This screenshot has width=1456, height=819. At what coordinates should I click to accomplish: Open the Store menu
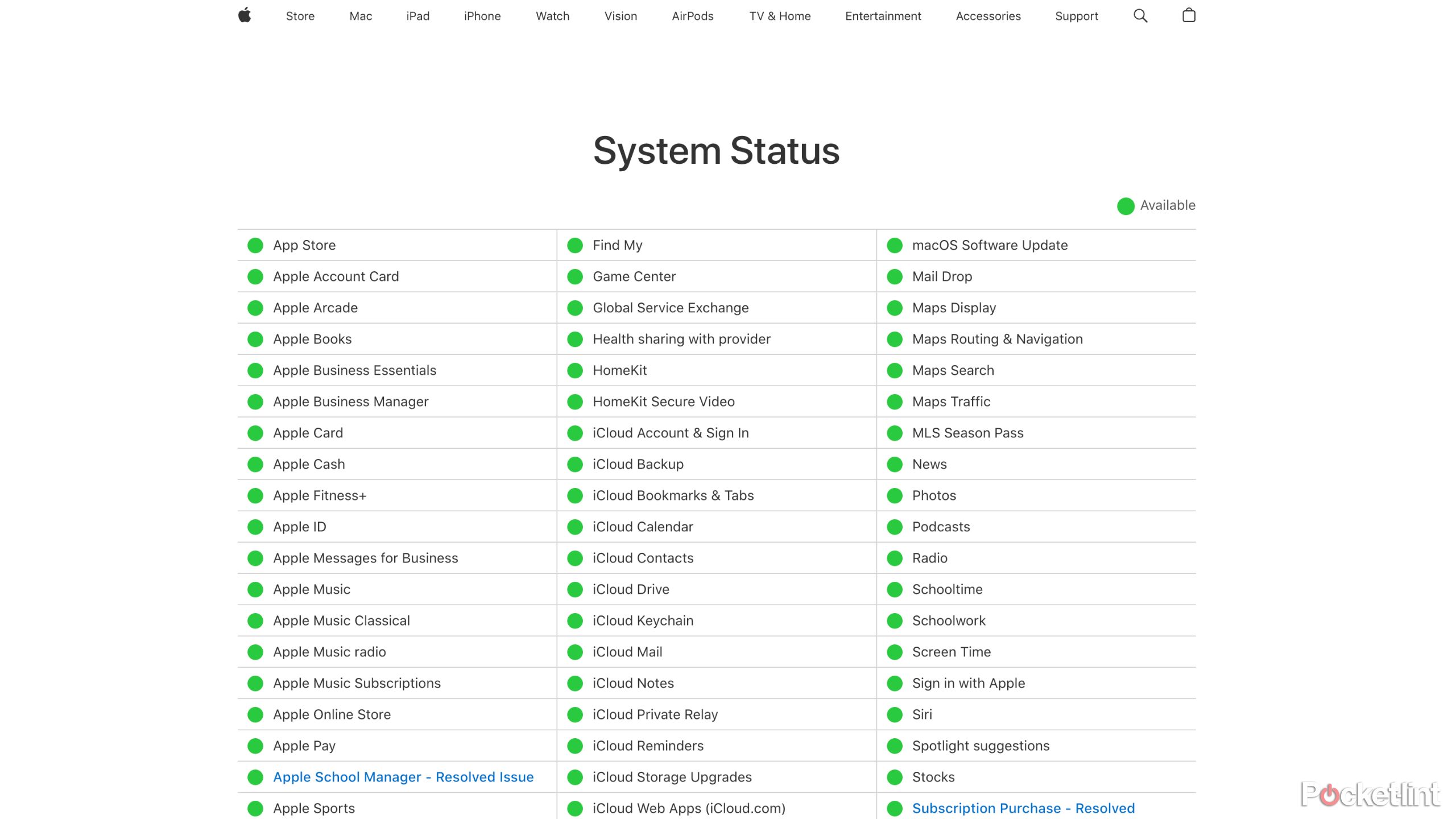click(x=300, y=16)
